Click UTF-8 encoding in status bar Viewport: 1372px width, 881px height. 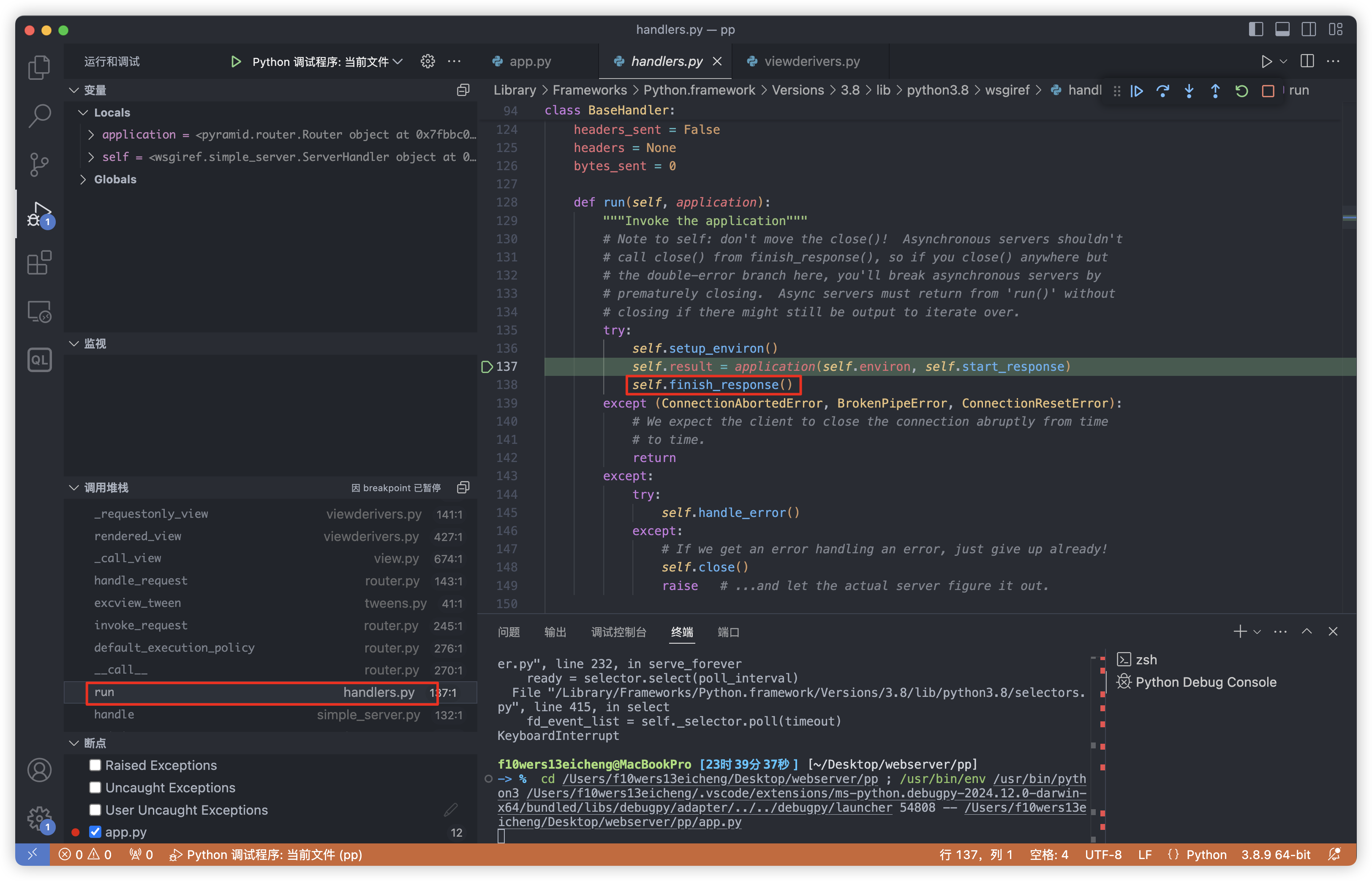tap(1103, 854)
